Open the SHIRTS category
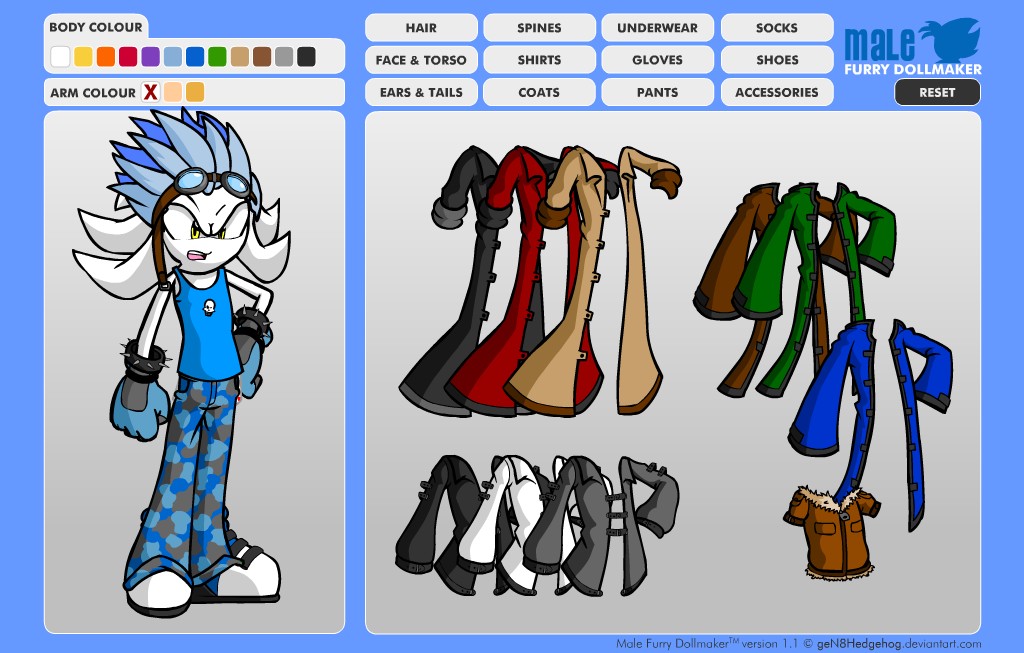The image size is (1024, 653). pyautogui.click(x=539, y=60)
